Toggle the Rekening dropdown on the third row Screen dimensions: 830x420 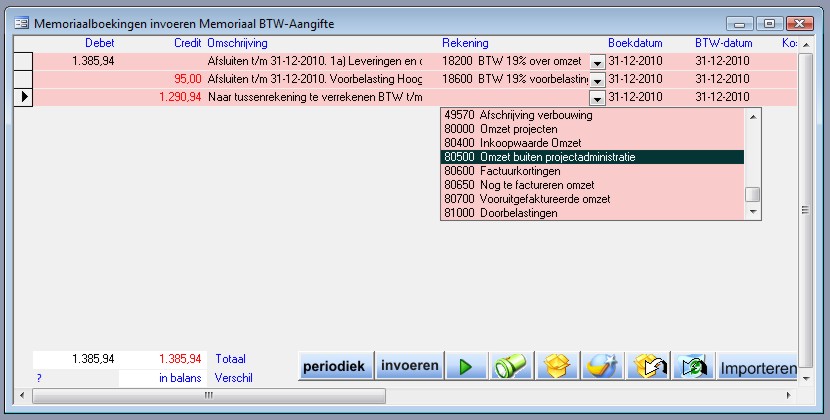coord(597,98)
